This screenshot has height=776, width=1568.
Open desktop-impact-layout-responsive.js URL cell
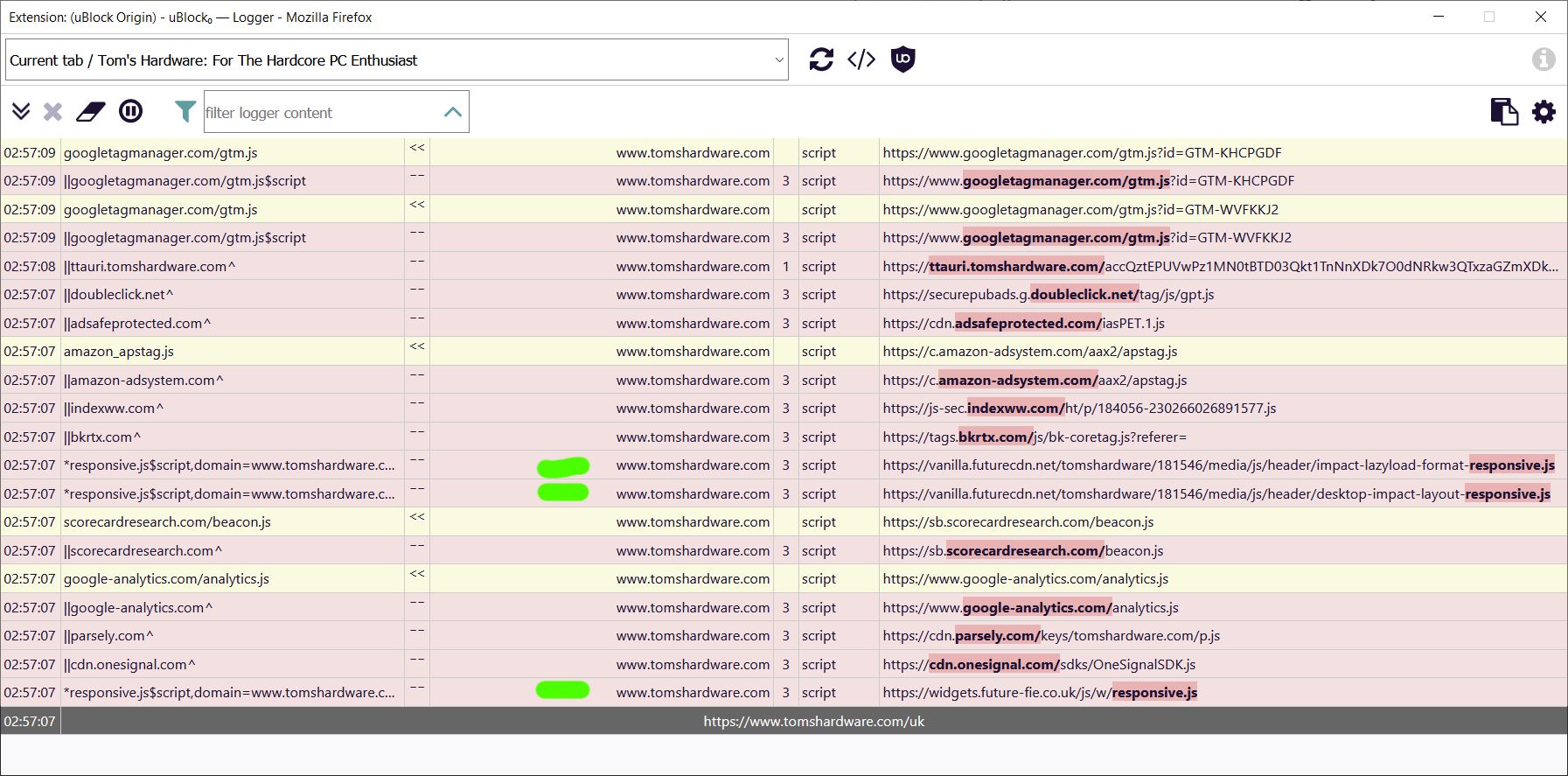[x=1223, y=494]
